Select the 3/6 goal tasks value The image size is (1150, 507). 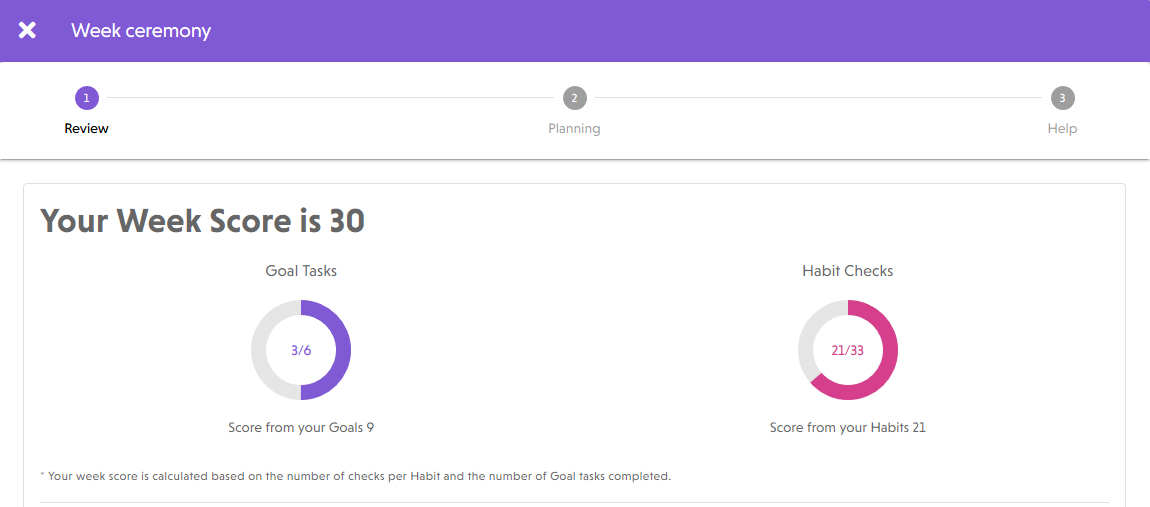coord(301,351)
